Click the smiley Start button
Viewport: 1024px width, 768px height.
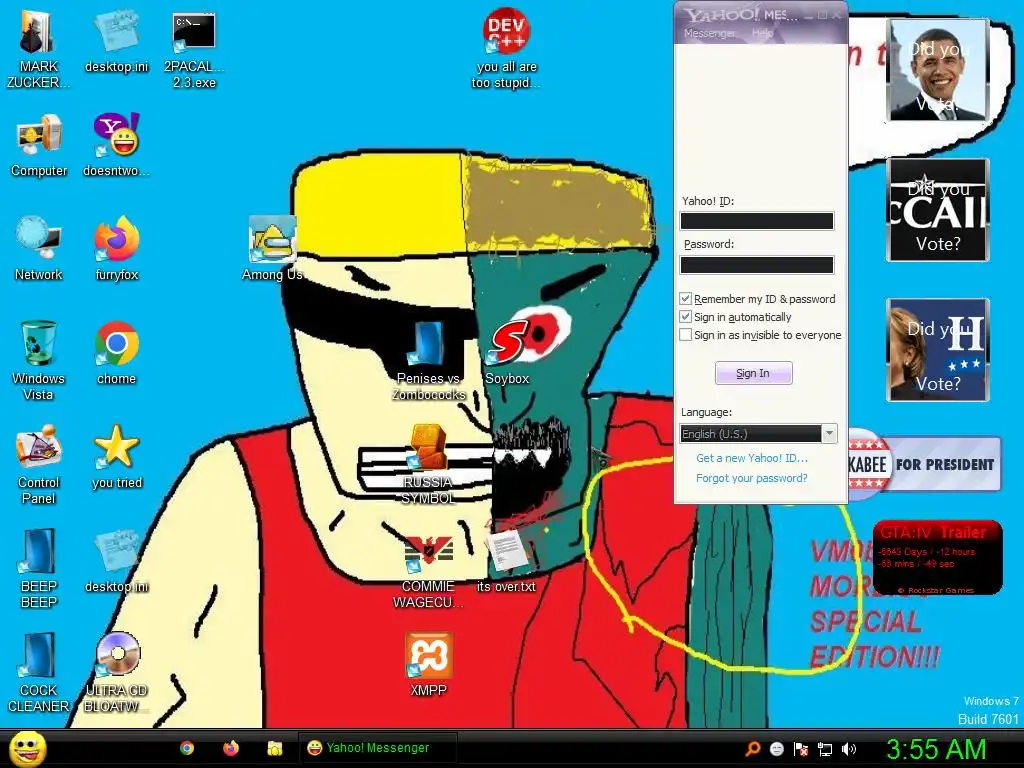click(x=27, y=748)
